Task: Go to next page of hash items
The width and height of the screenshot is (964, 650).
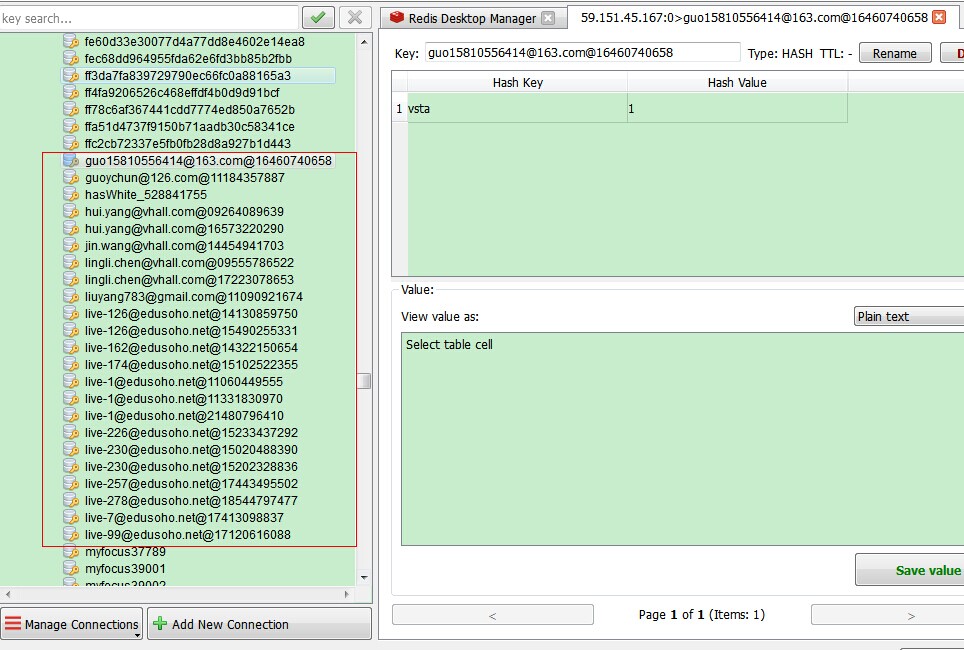Action: click(888, 615)
